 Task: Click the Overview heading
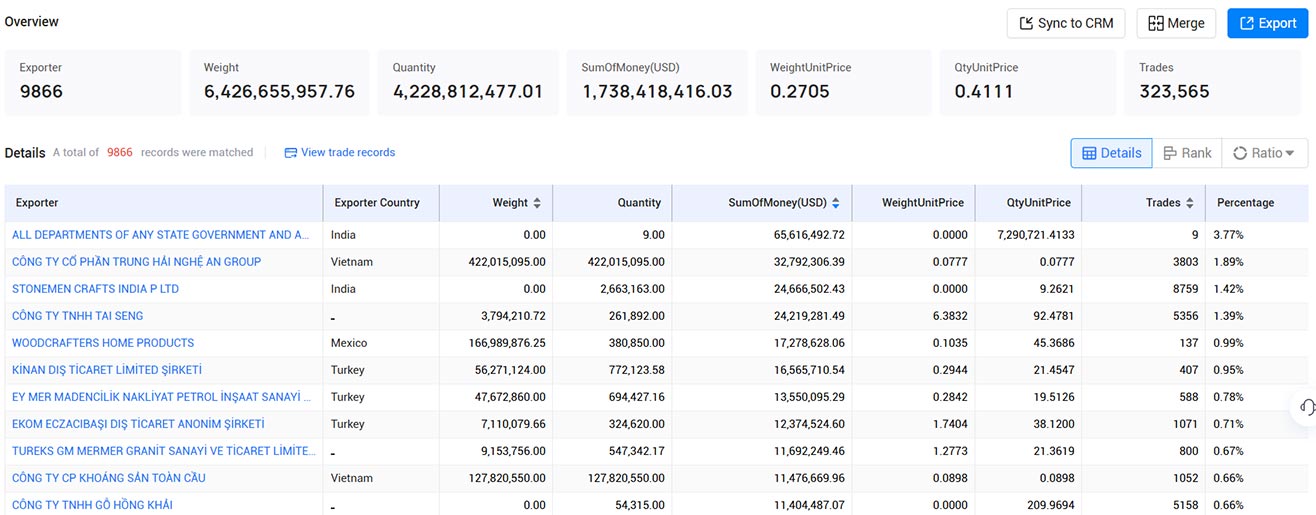[x=32, y=22]
